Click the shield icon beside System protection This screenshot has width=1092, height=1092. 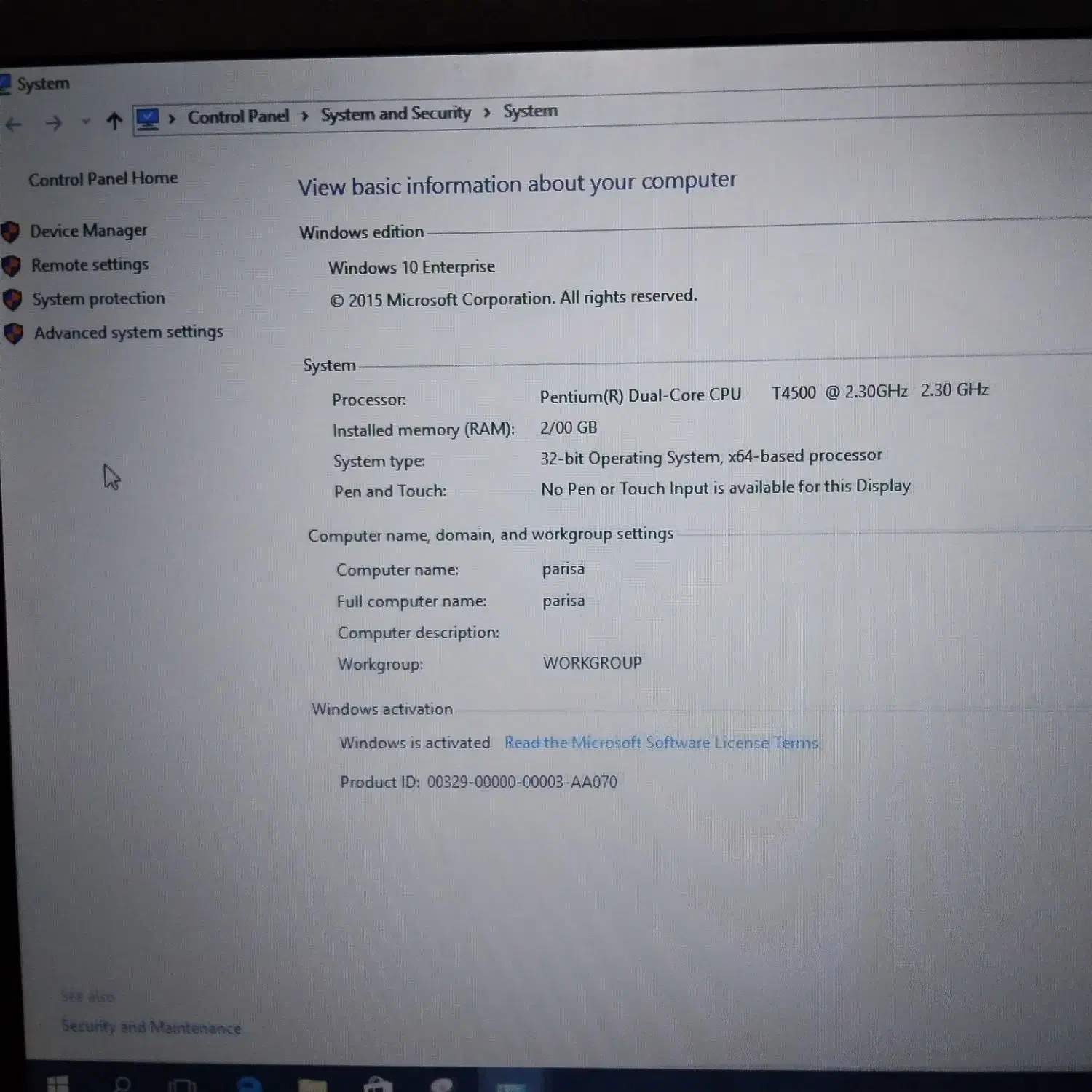pyautogui.click(x=12, y=300)
